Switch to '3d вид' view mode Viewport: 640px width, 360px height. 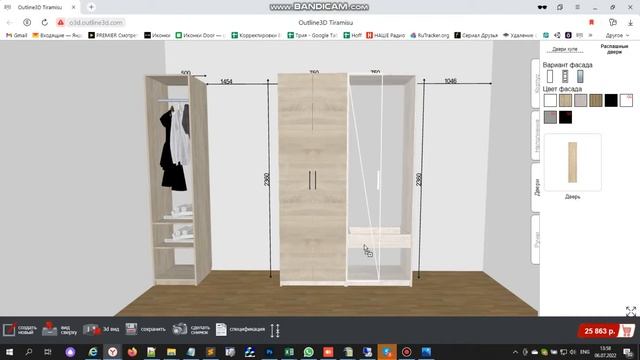point(101,329)
